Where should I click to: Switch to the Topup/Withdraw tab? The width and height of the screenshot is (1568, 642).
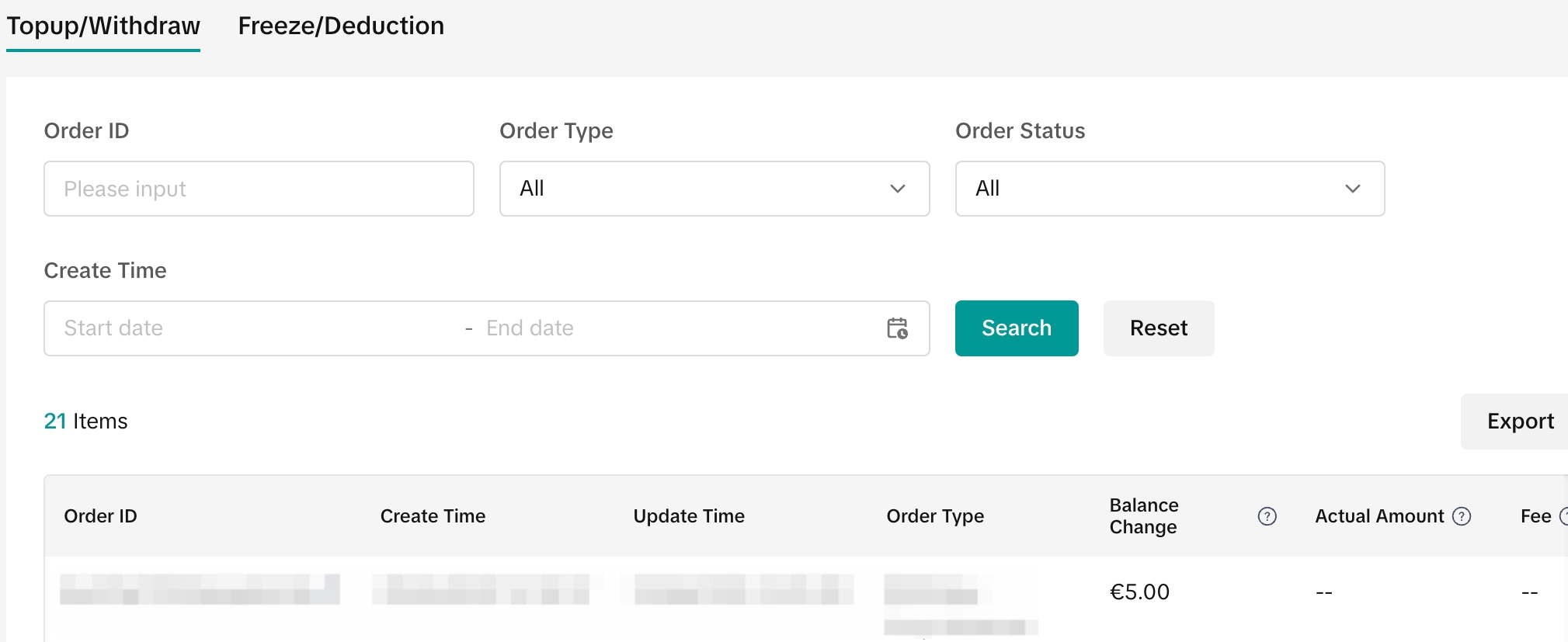[x=103, y=26]
